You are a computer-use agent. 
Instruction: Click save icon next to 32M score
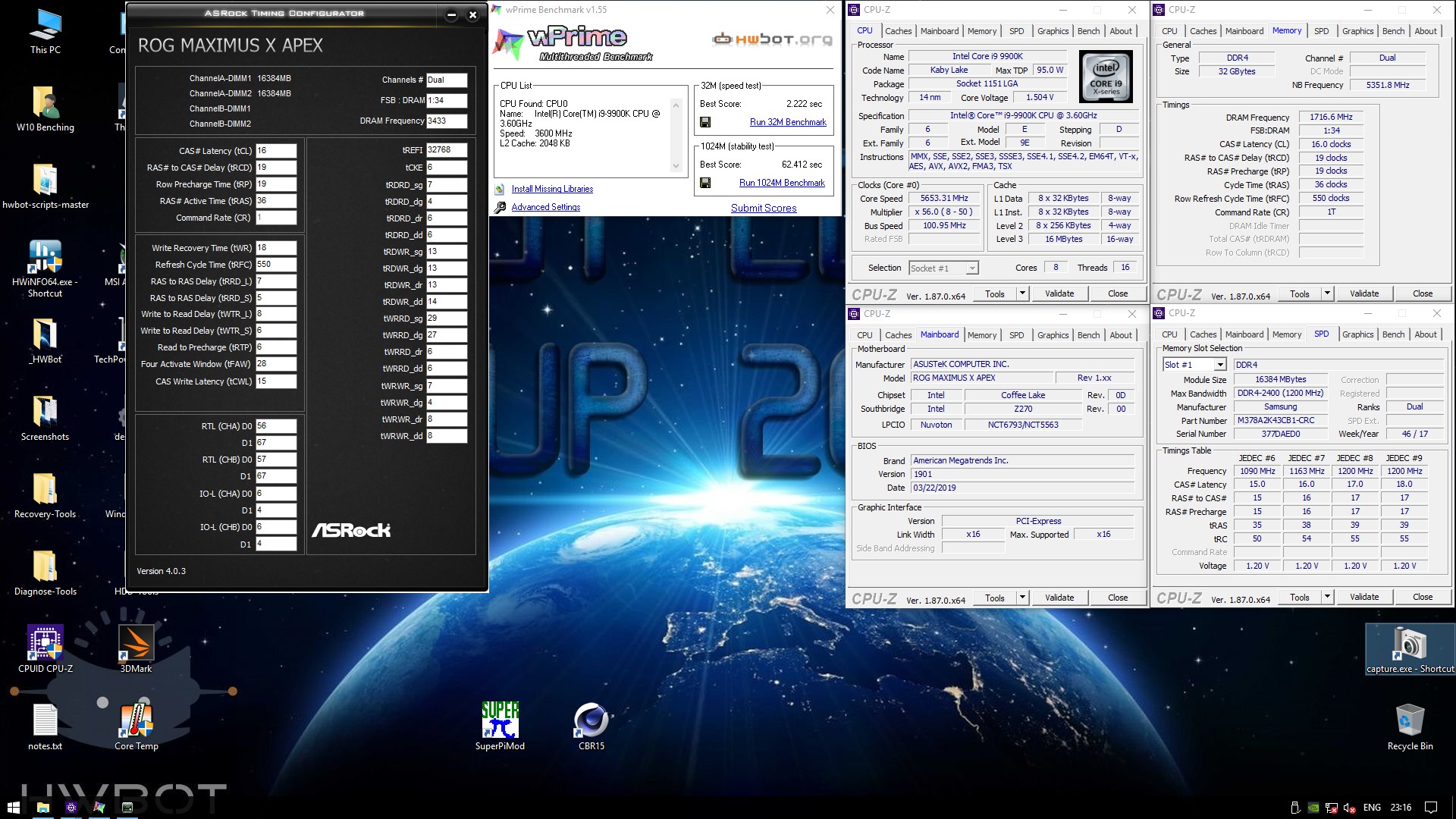pyautogui.click(x=705, y=122)
